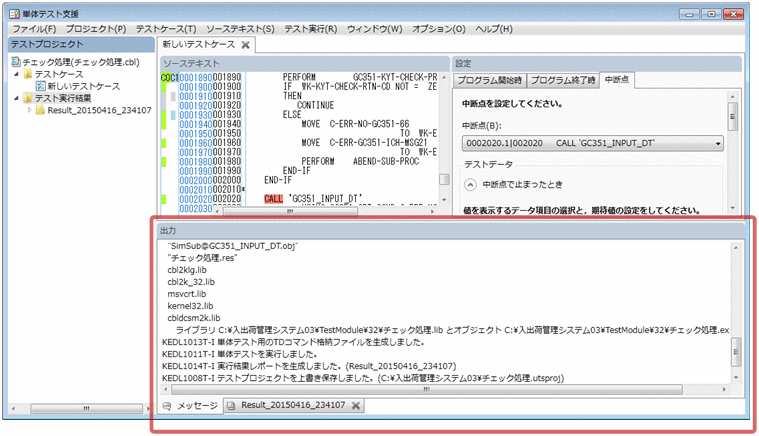
Task: Select the 中断点 settings tab
Action: pyautogui.click(x=617, y=80)
